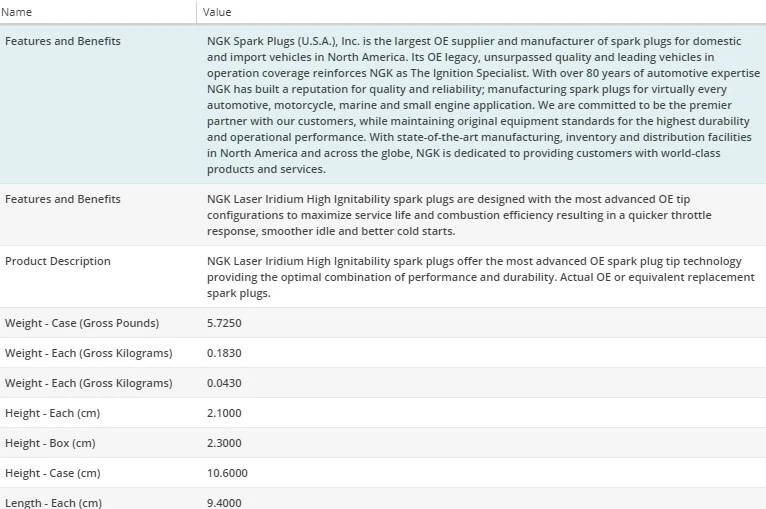
Task: Click the 5.7250 weight value
Action: (x=224, y=323)
